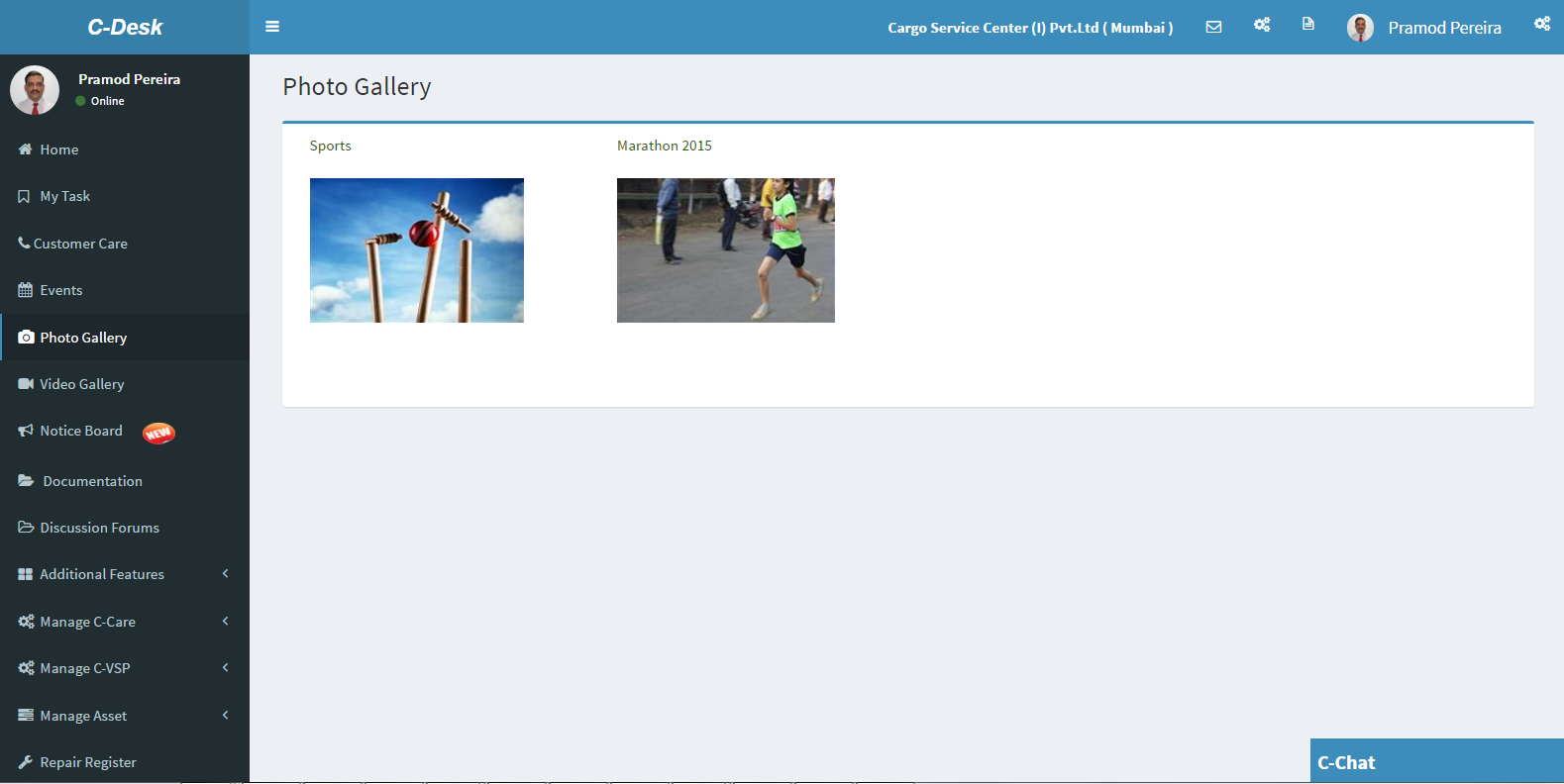Click the Video Gallery camcorder icon
The height and width of the screenshot is (784, 1564).
click(x=26, y=384)
